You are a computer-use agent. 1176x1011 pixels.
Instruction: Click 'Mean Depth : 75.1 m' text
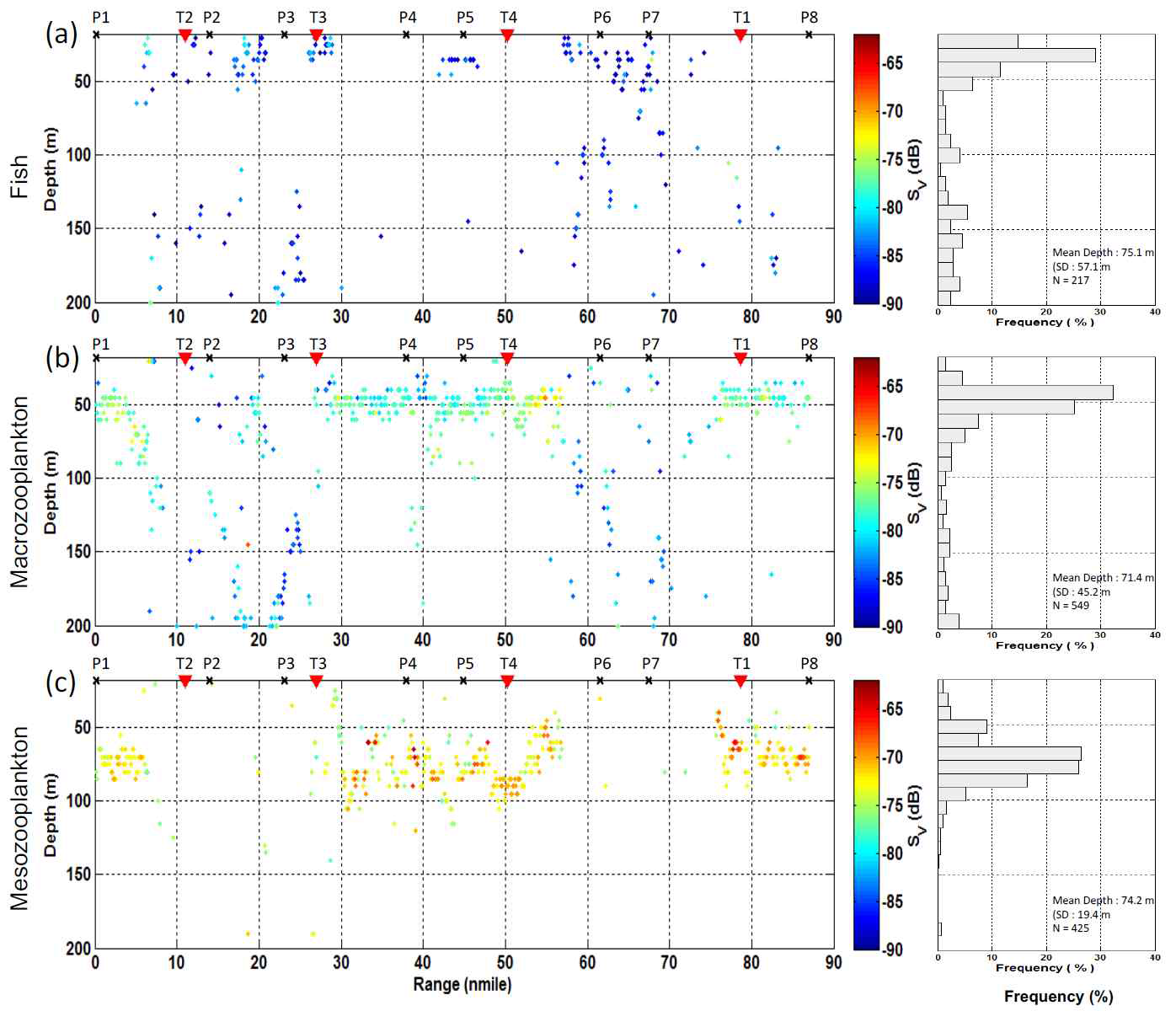click(x=1103, y=252)
